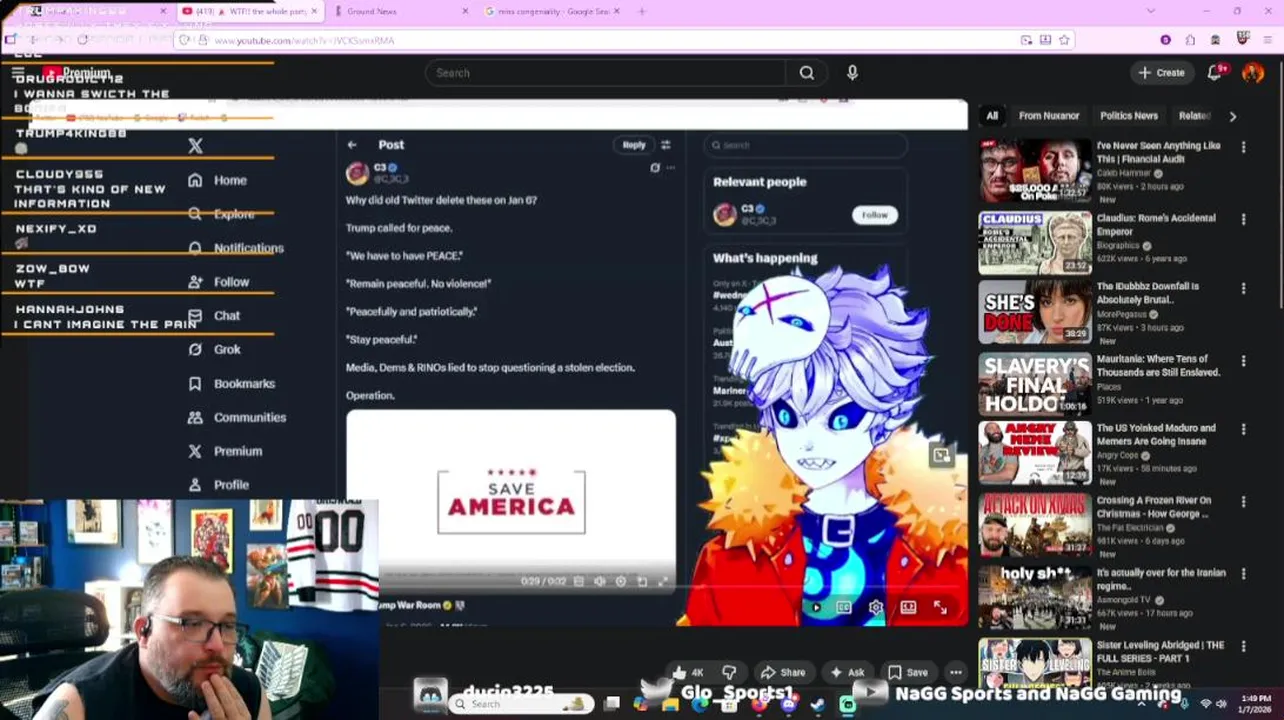
Task: Play the Save America embedded video
Action: point(511,500)
